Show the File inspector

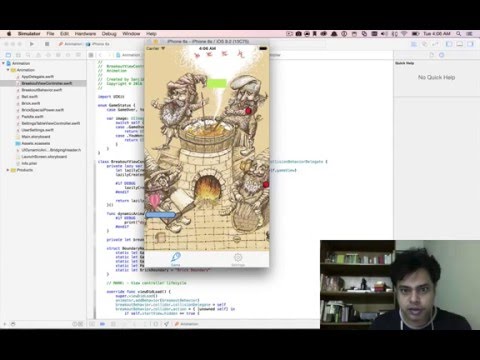(x=432, y=55)
